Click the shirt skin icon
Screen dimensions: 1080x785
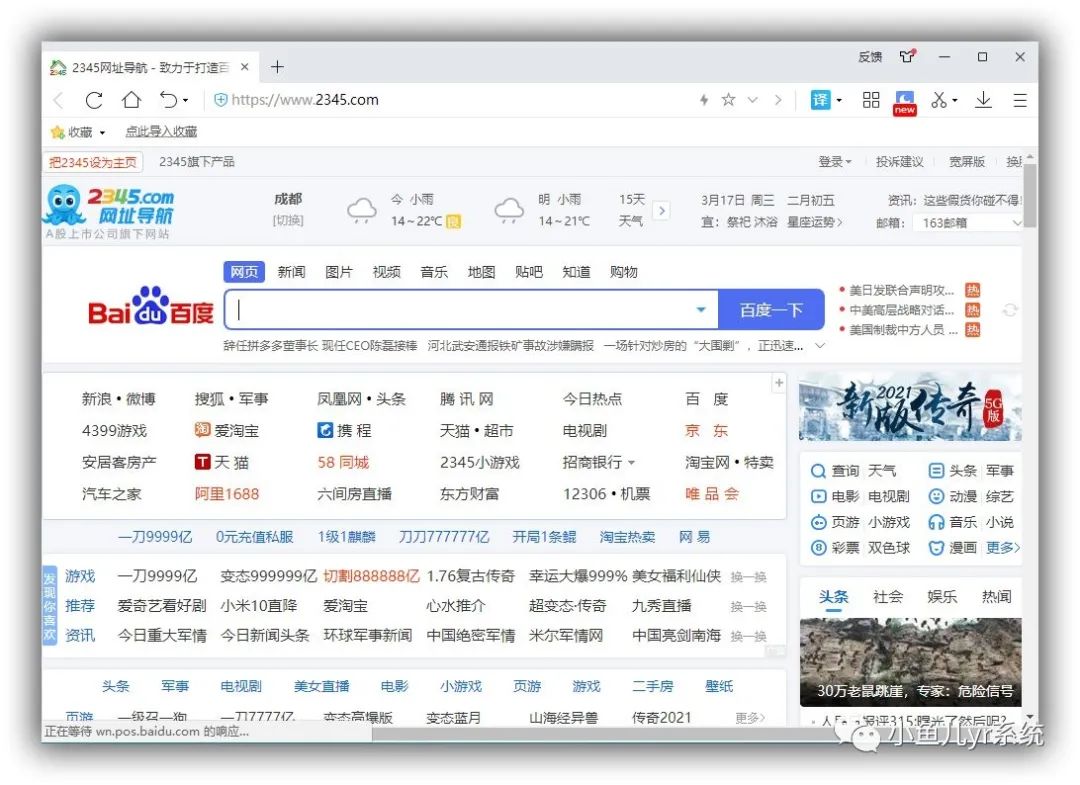908,56
